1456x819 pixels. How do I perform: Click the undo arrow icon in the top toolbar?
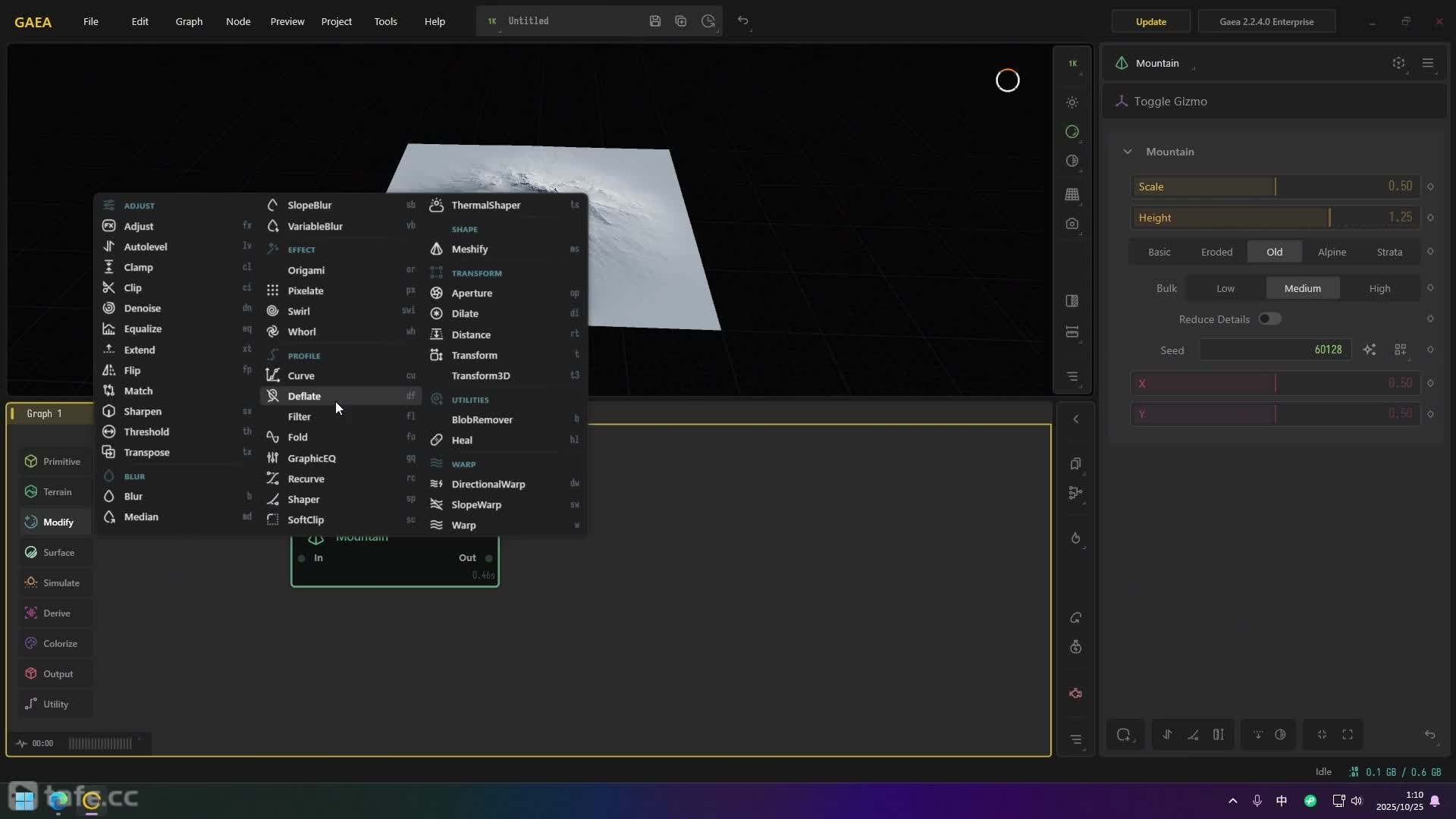coord(743,21)
